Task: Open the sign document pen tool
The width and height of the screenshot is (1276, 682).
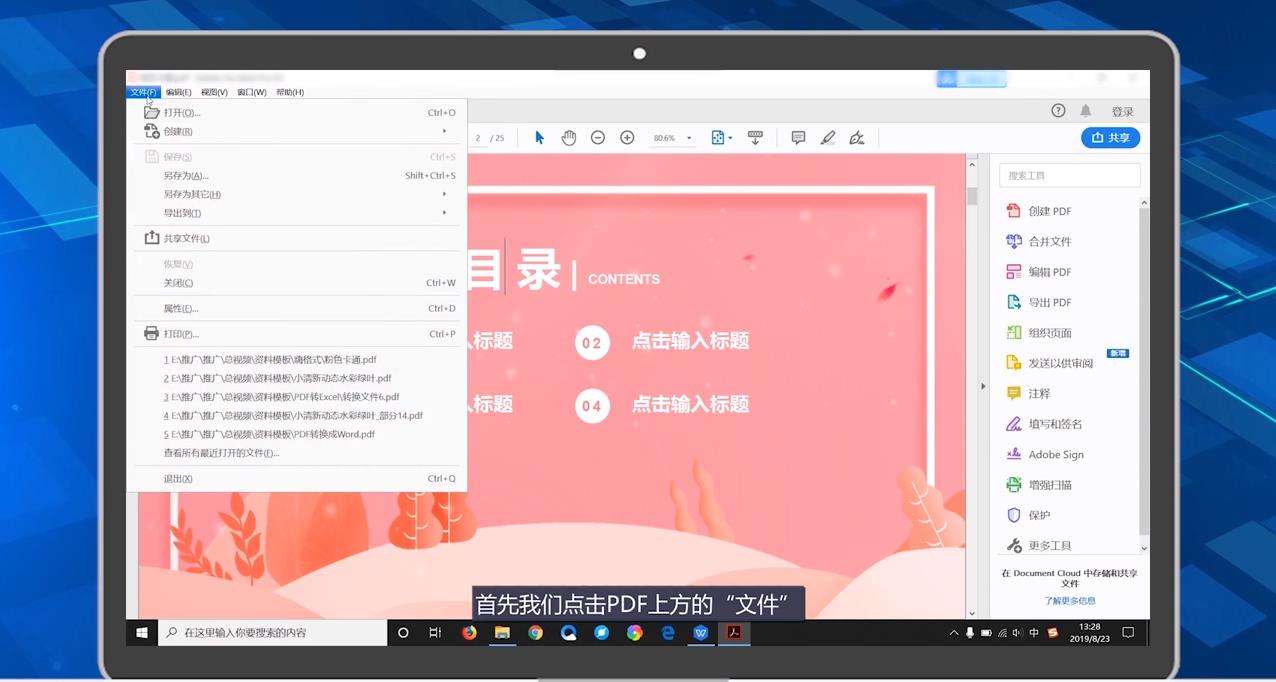Action: coord(857,138)
